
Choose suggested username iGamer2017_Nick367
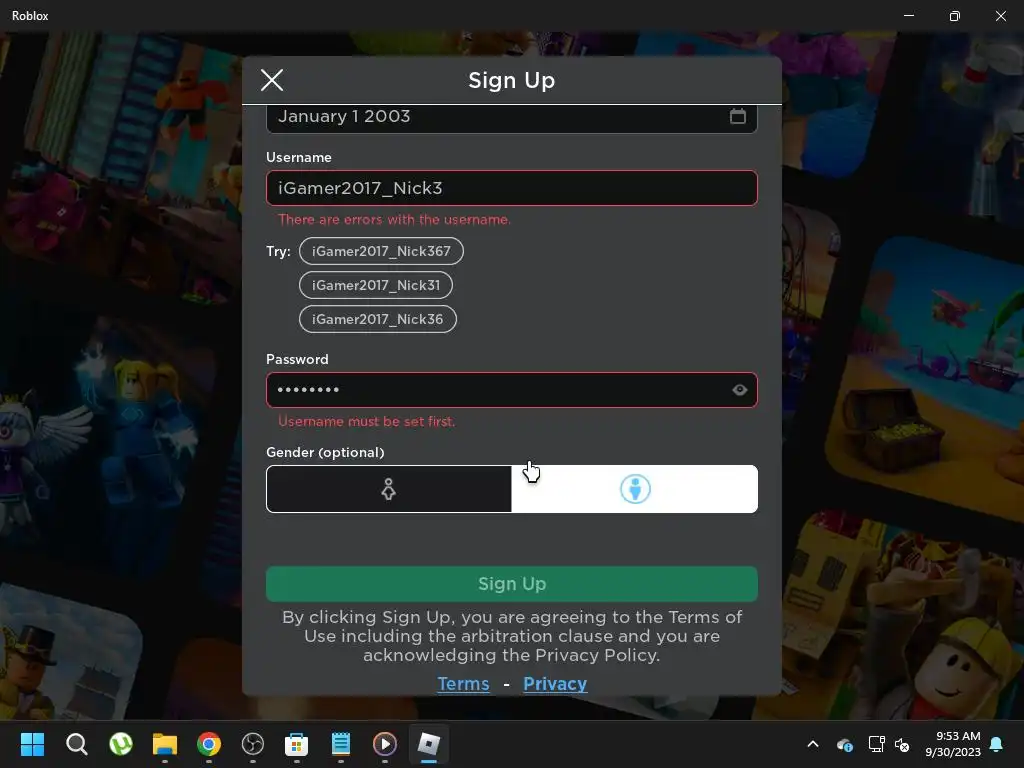[x=381, y=251]
